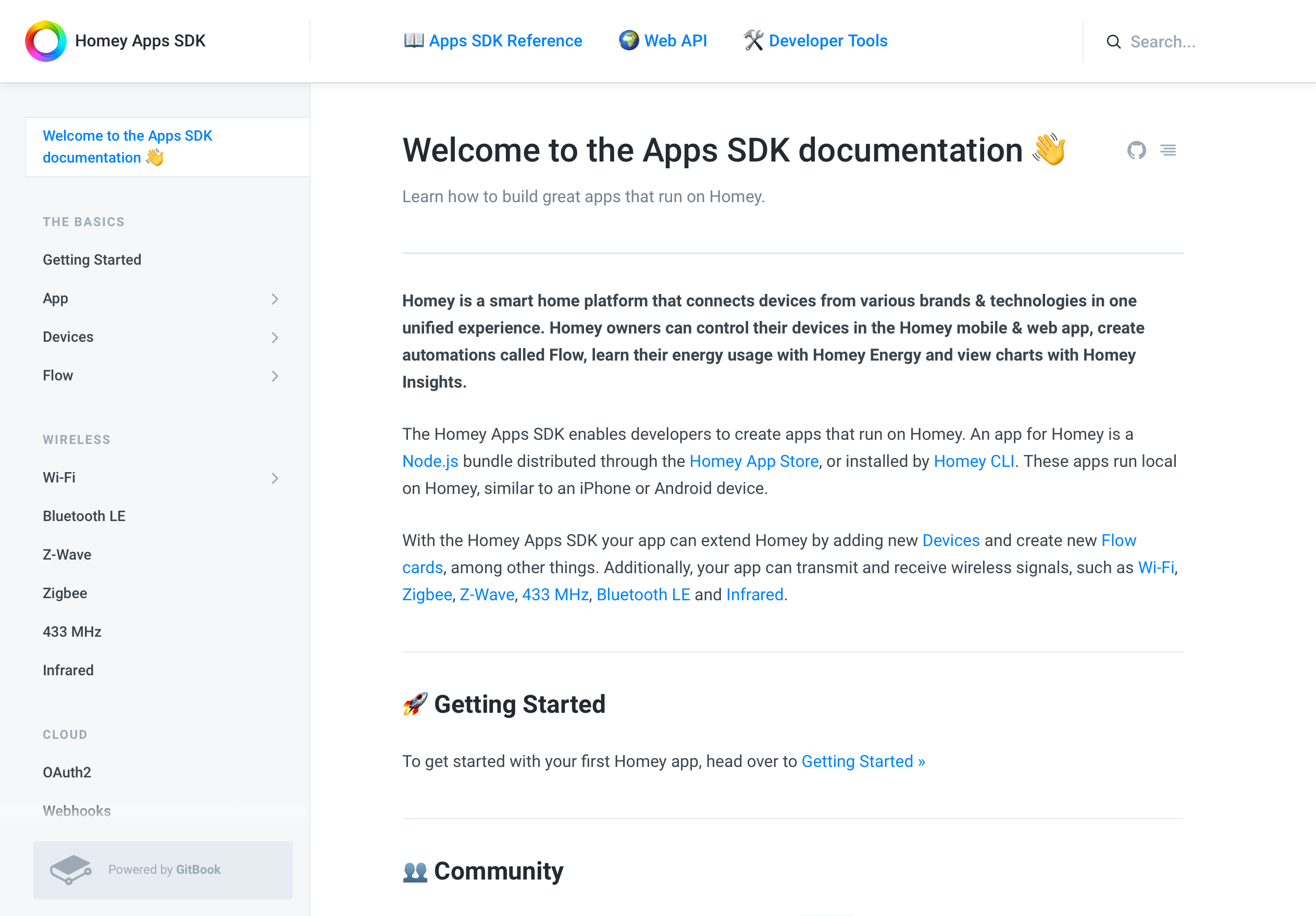Expand the Wi-Fi sidebar section chevron
The height and width of the screenshot is (916, 1316).
[x=275, y=478]
